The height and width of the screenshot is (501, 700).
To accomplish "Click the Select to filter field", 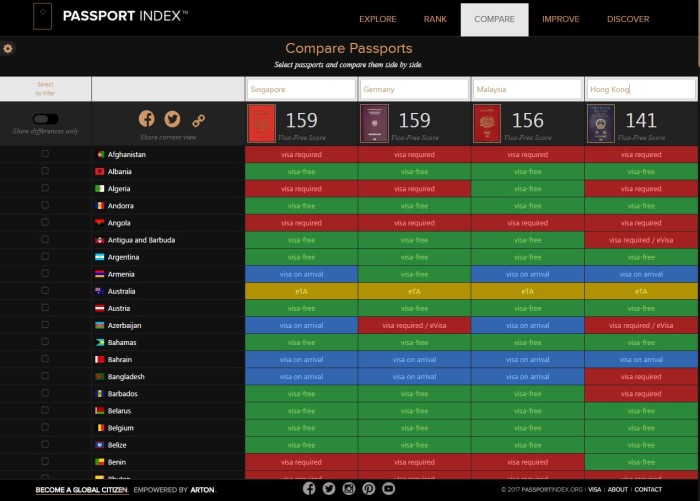I will [46, 89].
